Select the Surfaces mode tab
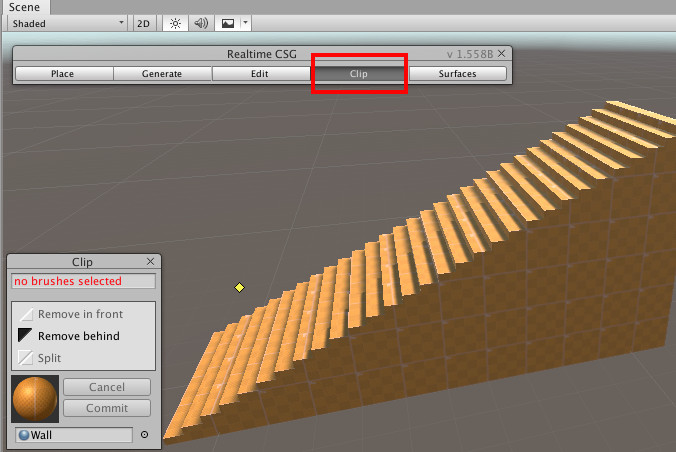This screenshot has width=676, height=452. point(457,74)
